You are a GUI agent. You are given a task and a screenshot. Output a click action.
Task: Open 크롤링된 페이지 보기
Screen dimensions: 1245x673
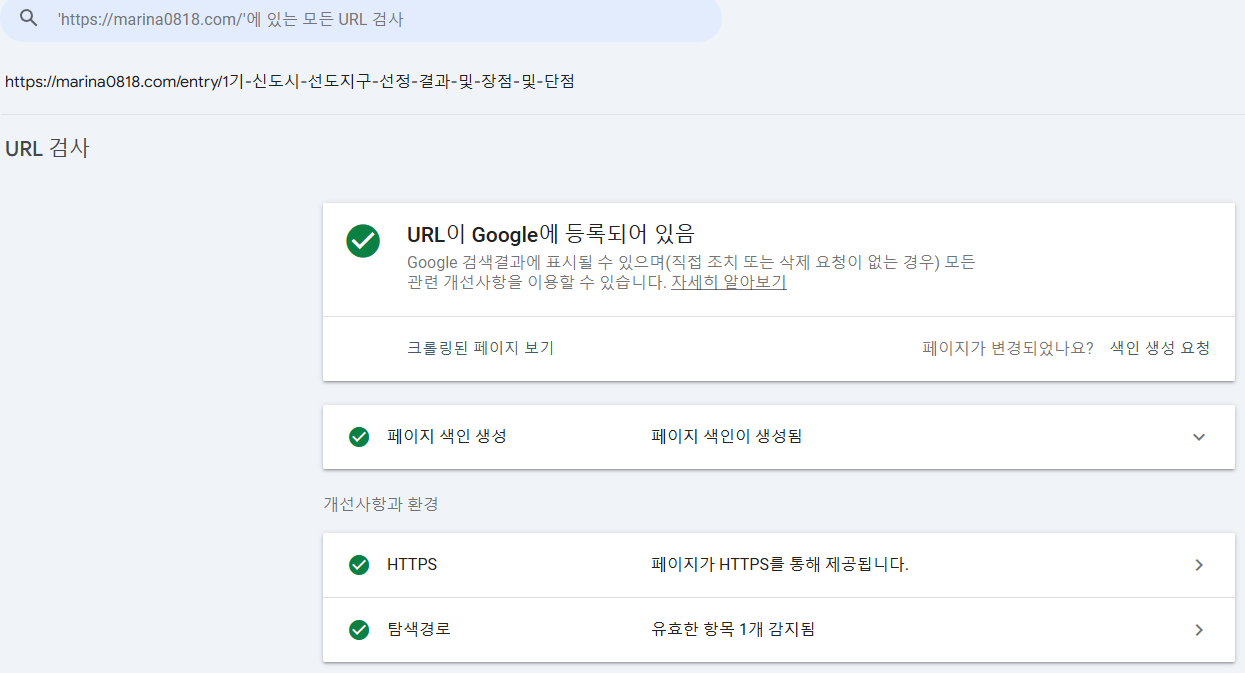pyautogui.click(x=480, y=348)
